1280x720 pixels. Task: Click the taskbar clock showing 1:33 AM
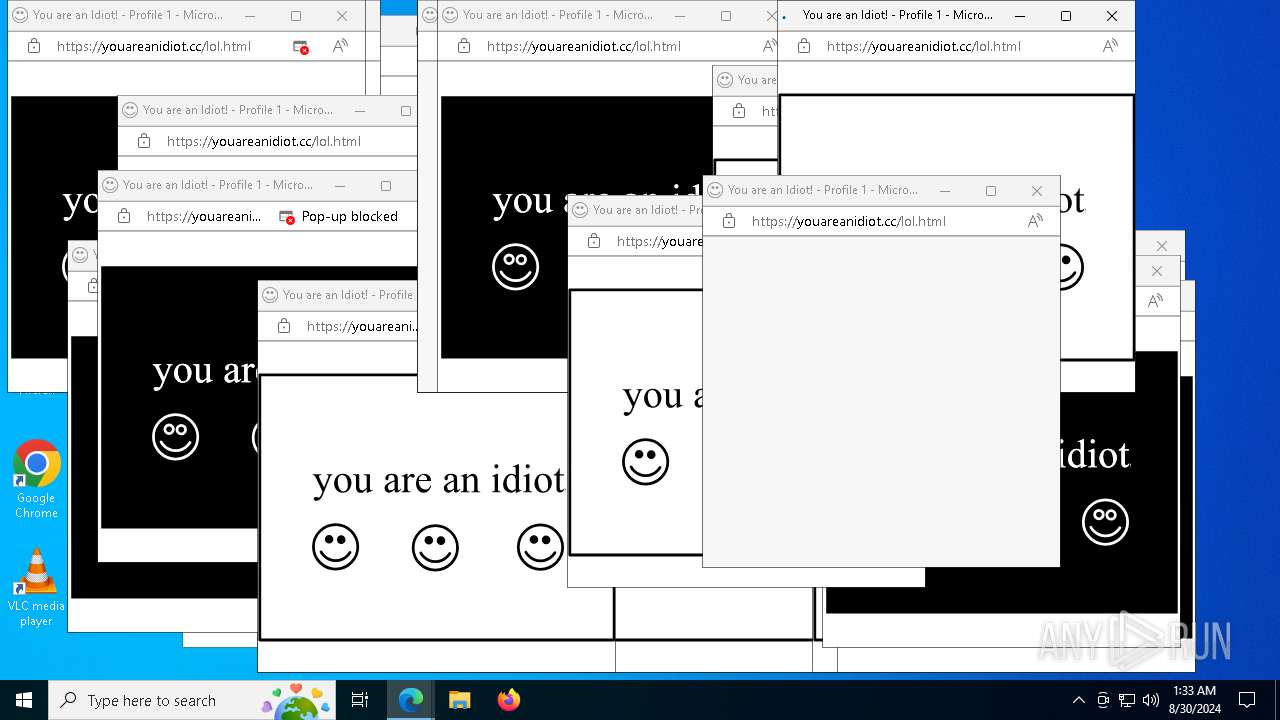coord(1194,700)
